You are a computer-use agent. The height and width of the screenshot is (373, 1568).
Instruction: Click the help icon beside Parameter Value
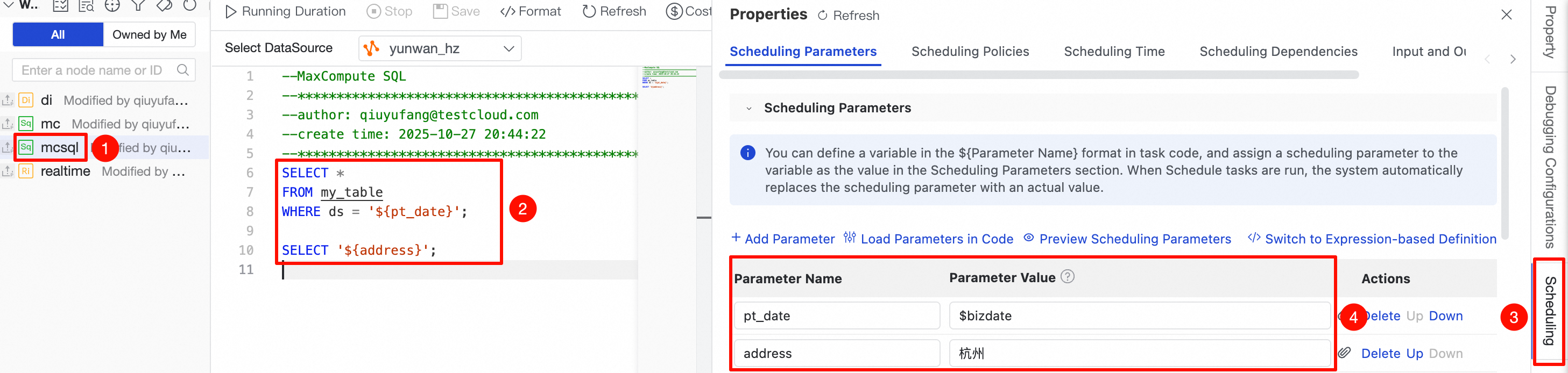[1067, 277]
